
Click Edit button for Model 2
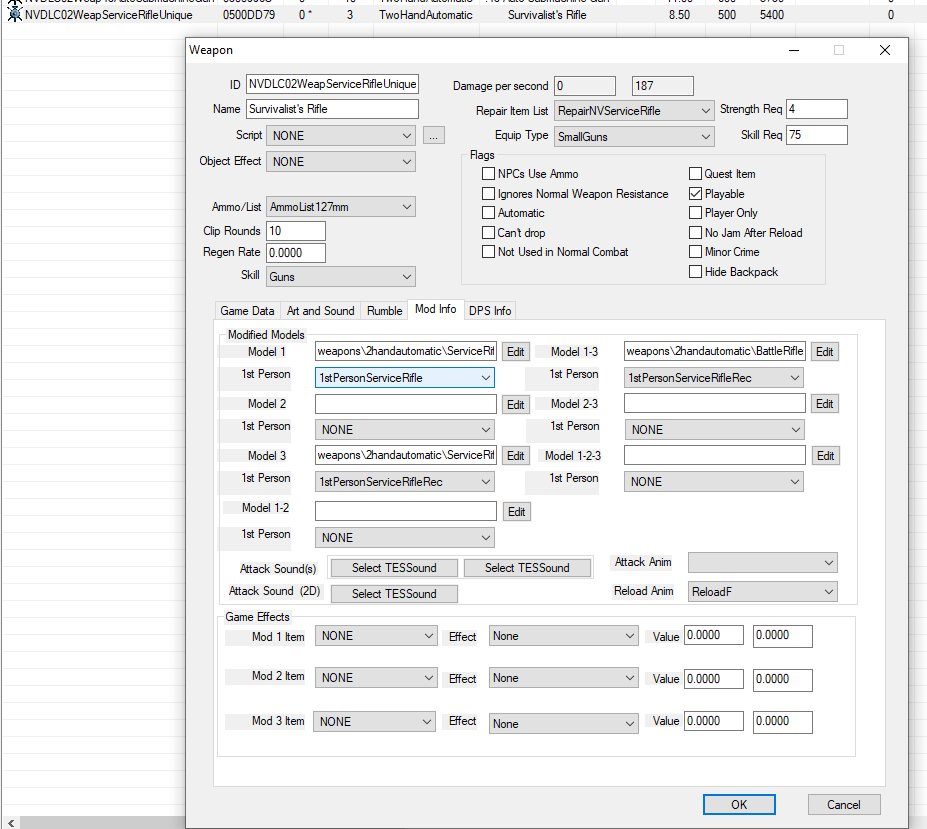[x=516, y=404]
